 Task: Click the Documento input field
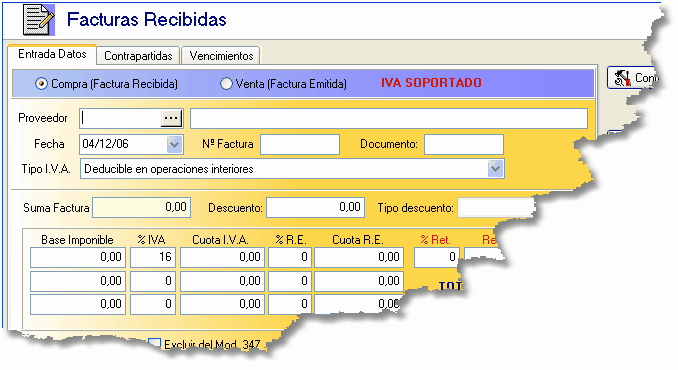point(464,144)
